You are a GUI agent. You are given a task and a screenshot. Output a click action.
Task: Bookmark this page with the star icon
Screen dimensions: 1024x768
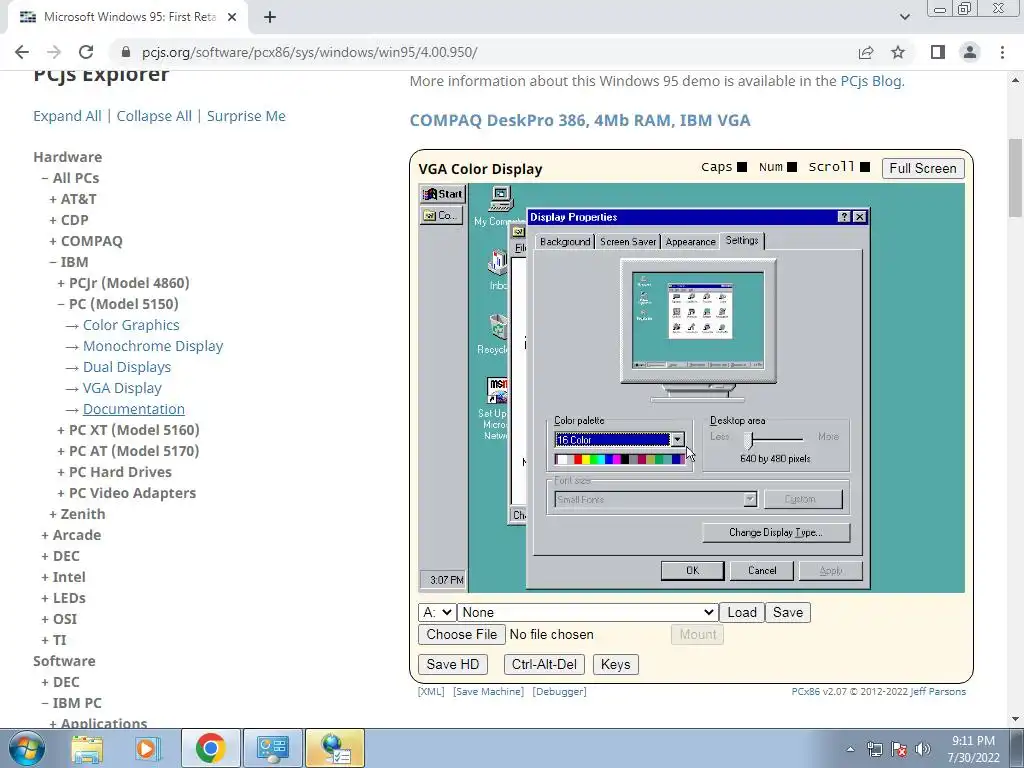coord(898,52)
